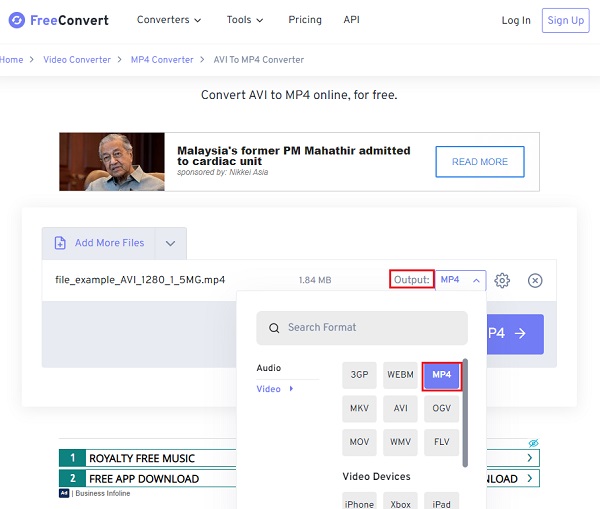This screenshot has height=509, width=600.
Task: Open Video Converter breadcrumb link
Action: (77, 60)
